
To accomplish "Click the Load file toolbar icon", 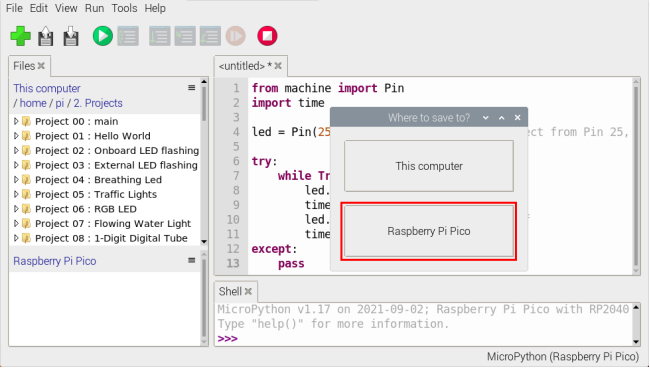I will (x=46, y=36).
